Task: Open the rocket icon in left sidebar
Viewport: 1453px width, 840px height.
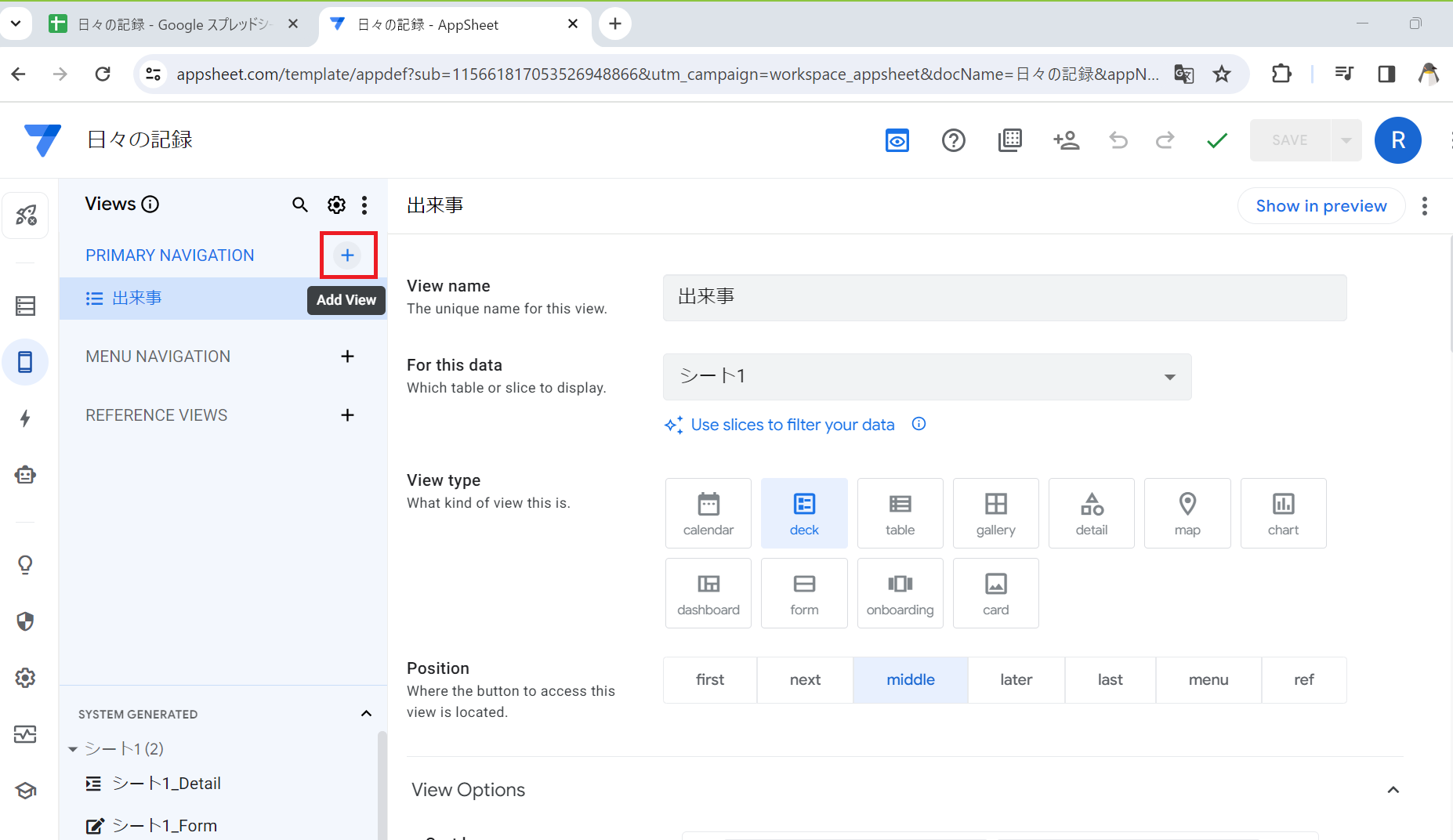Action: click(x=26, y=215)
